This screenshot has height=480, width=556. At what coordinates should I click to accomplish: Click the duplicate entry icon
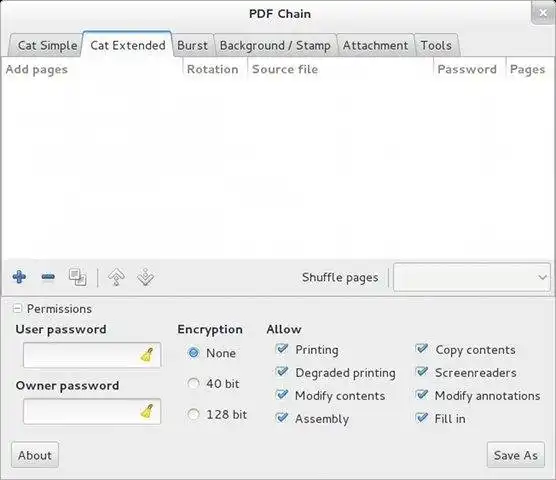78,277
